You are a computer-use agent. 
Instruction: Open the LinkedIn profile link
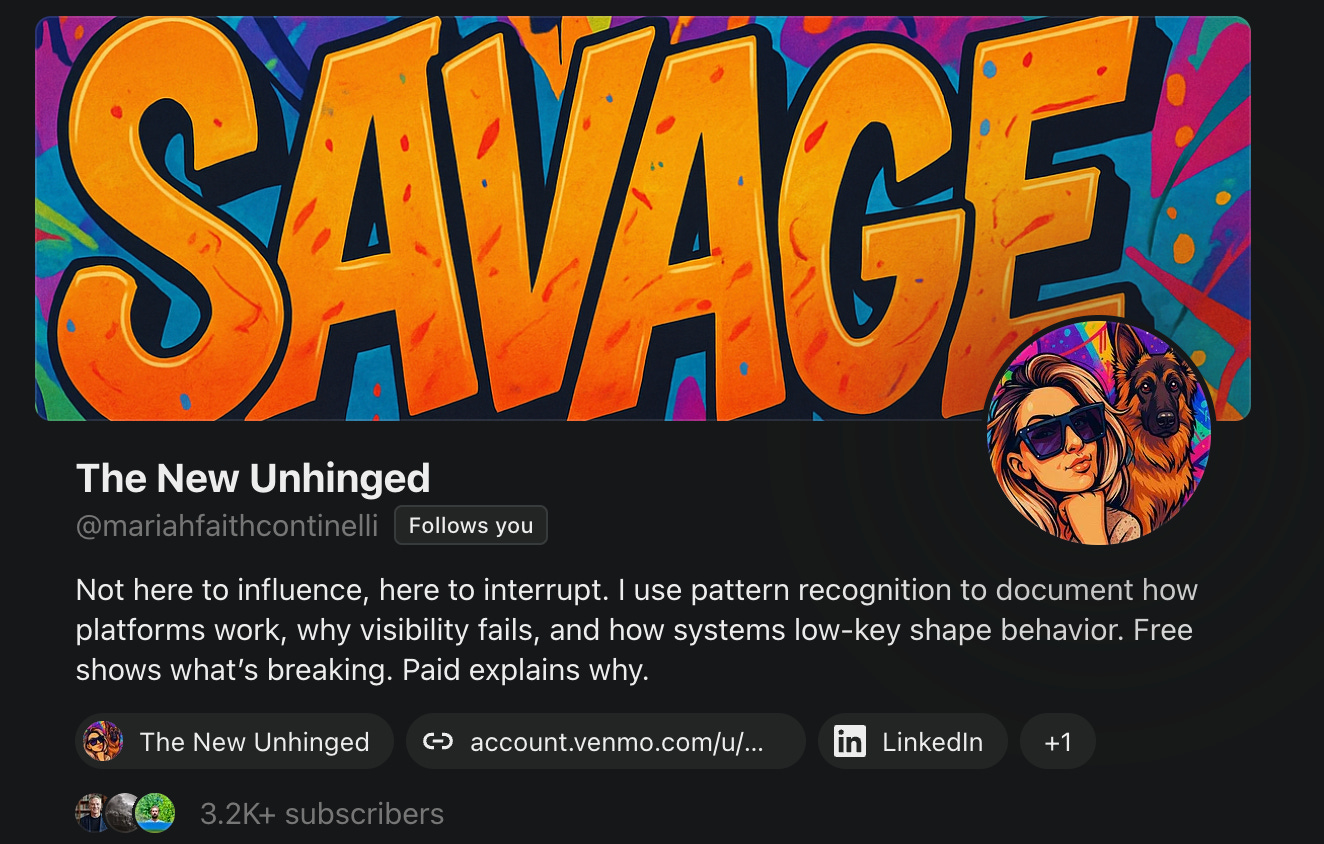tap(912, 741)
